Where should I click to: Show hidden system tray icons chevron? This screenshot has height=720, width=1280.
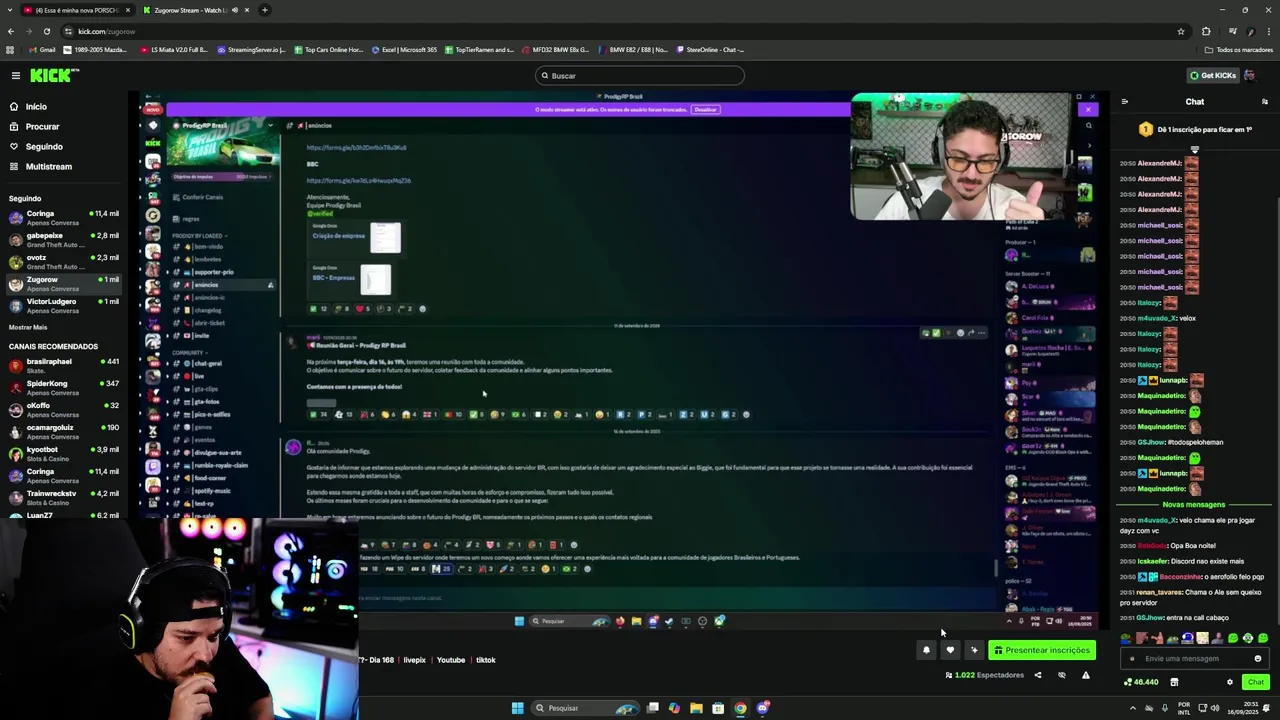[1133, 708]
